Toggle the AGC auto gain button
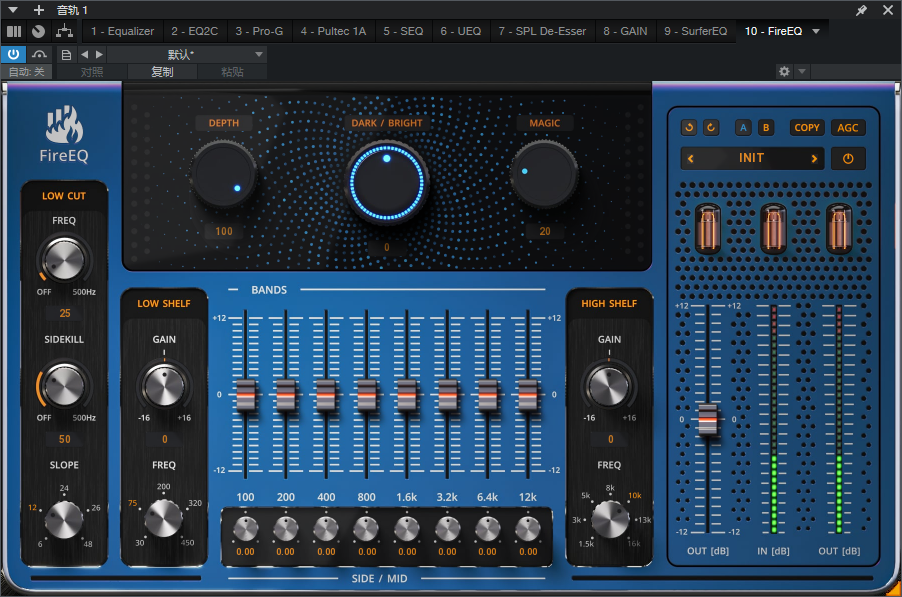Viewport: 902px width, 597px height. point(847,128)
